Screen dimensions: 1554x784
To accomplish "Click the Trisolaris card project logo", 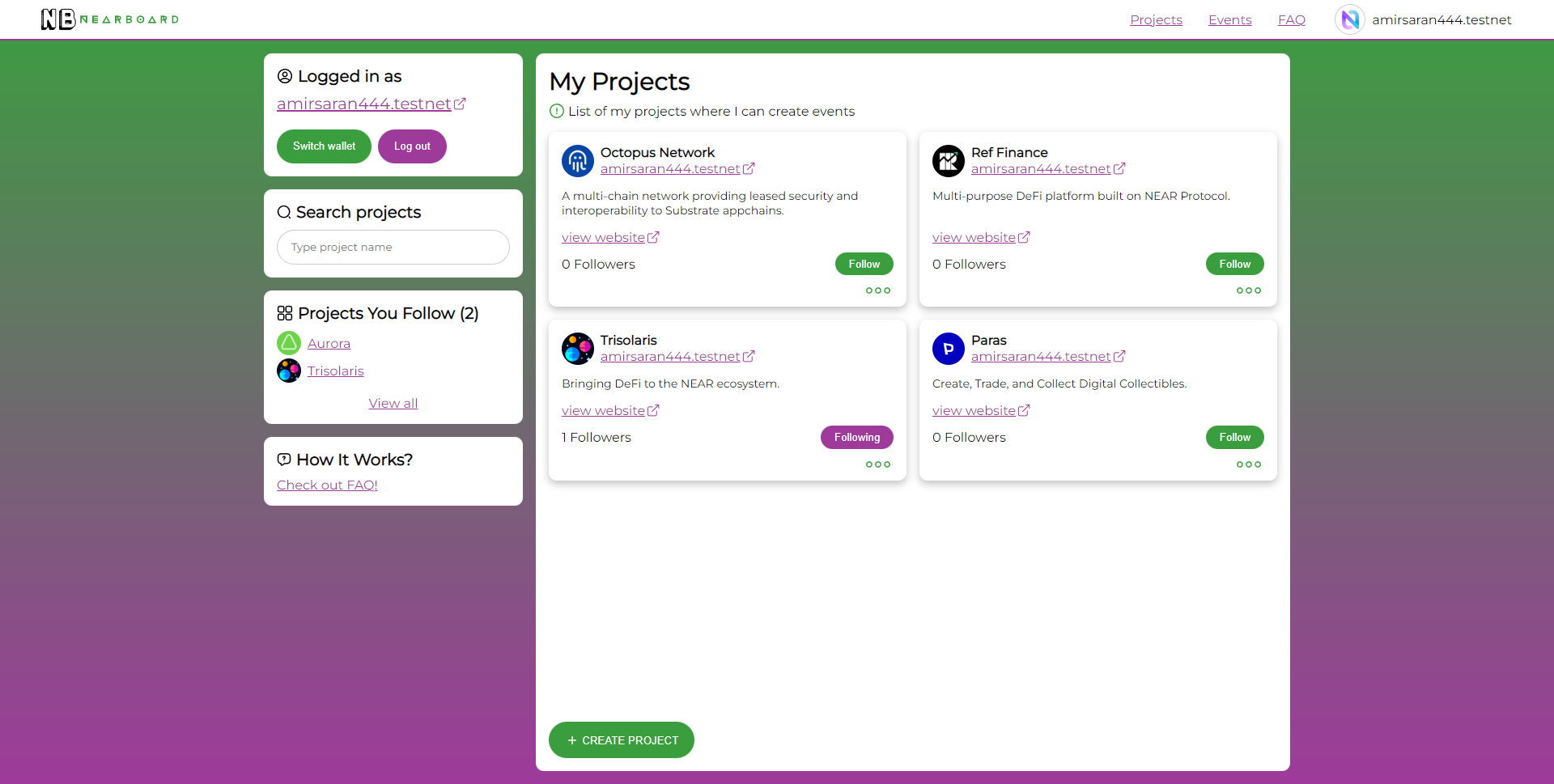I will (578, 349).
